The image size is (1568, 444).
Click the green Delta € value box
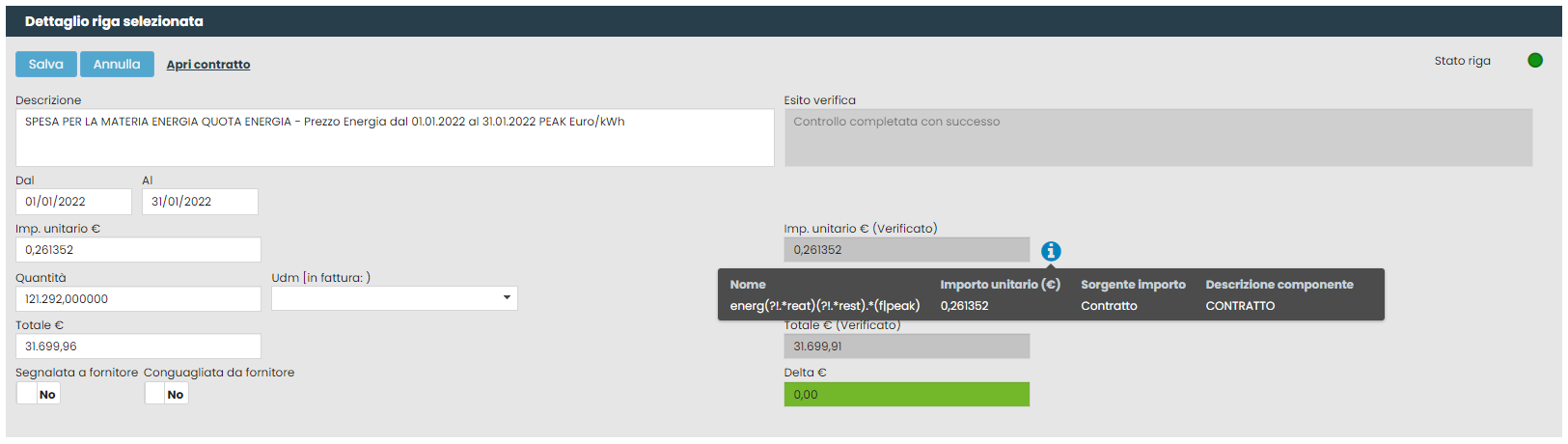[906, 394]
